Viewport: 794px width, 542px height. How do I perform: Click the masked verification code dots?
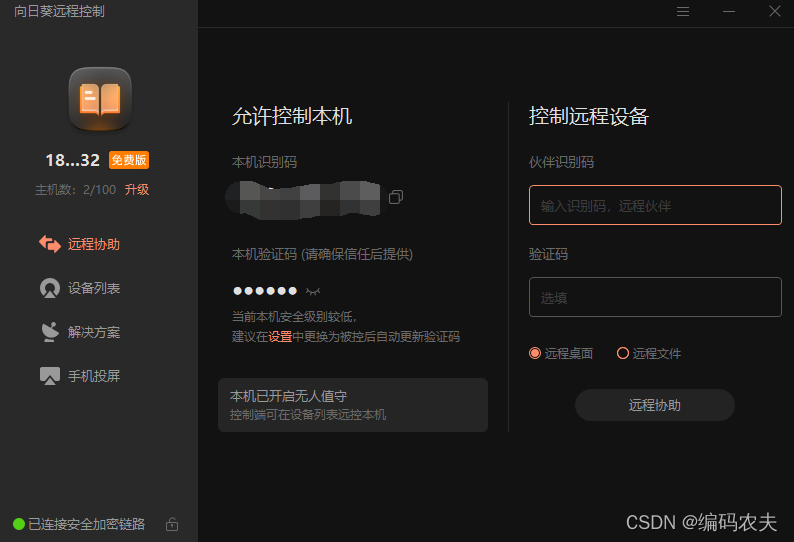coord(265,291)
